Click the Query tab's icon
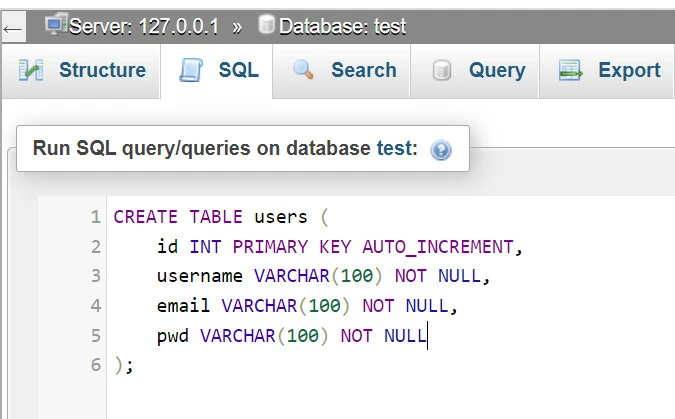 click(441, 71)
